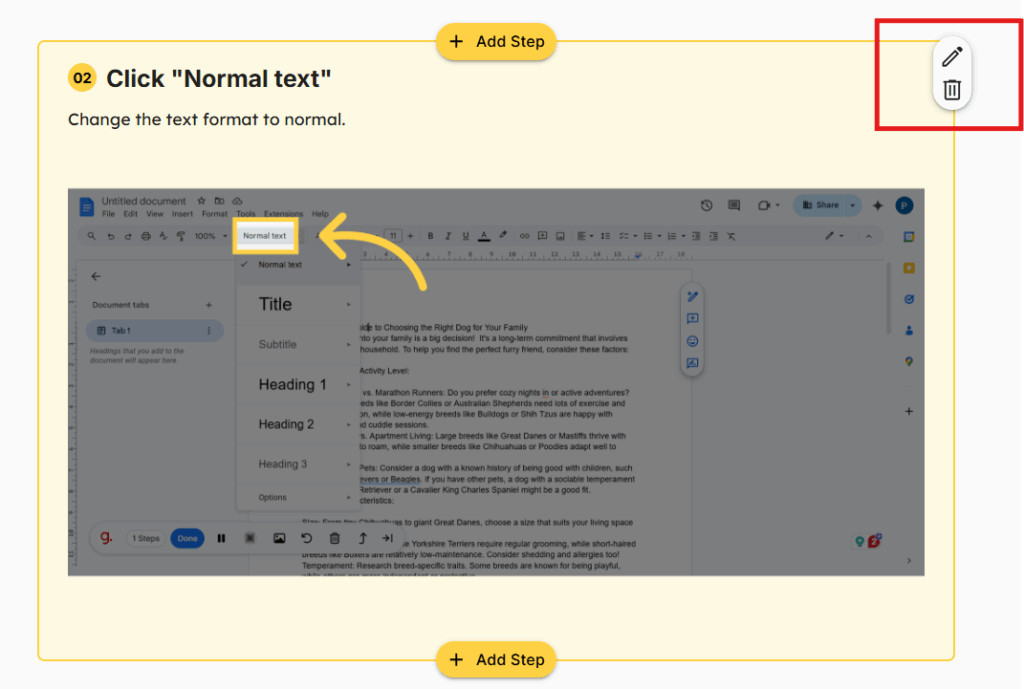
Task: Click the decrease indent icon
Action: [x=696, y=236]
